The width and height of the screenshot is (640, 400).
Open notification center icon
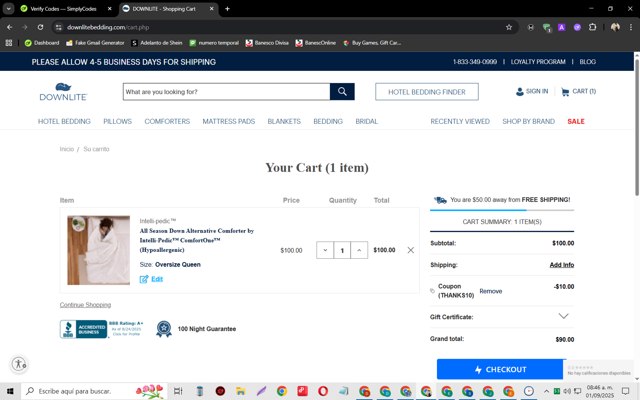coord(625,391)
